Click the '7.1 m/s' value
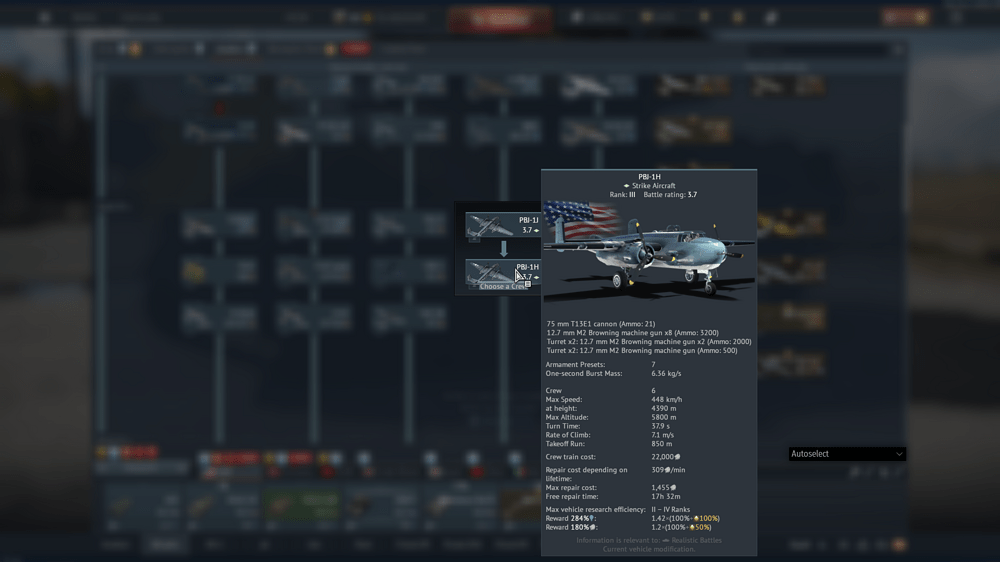The width and height of the screenshot is (1000, 562). click(x=663, y=435)
